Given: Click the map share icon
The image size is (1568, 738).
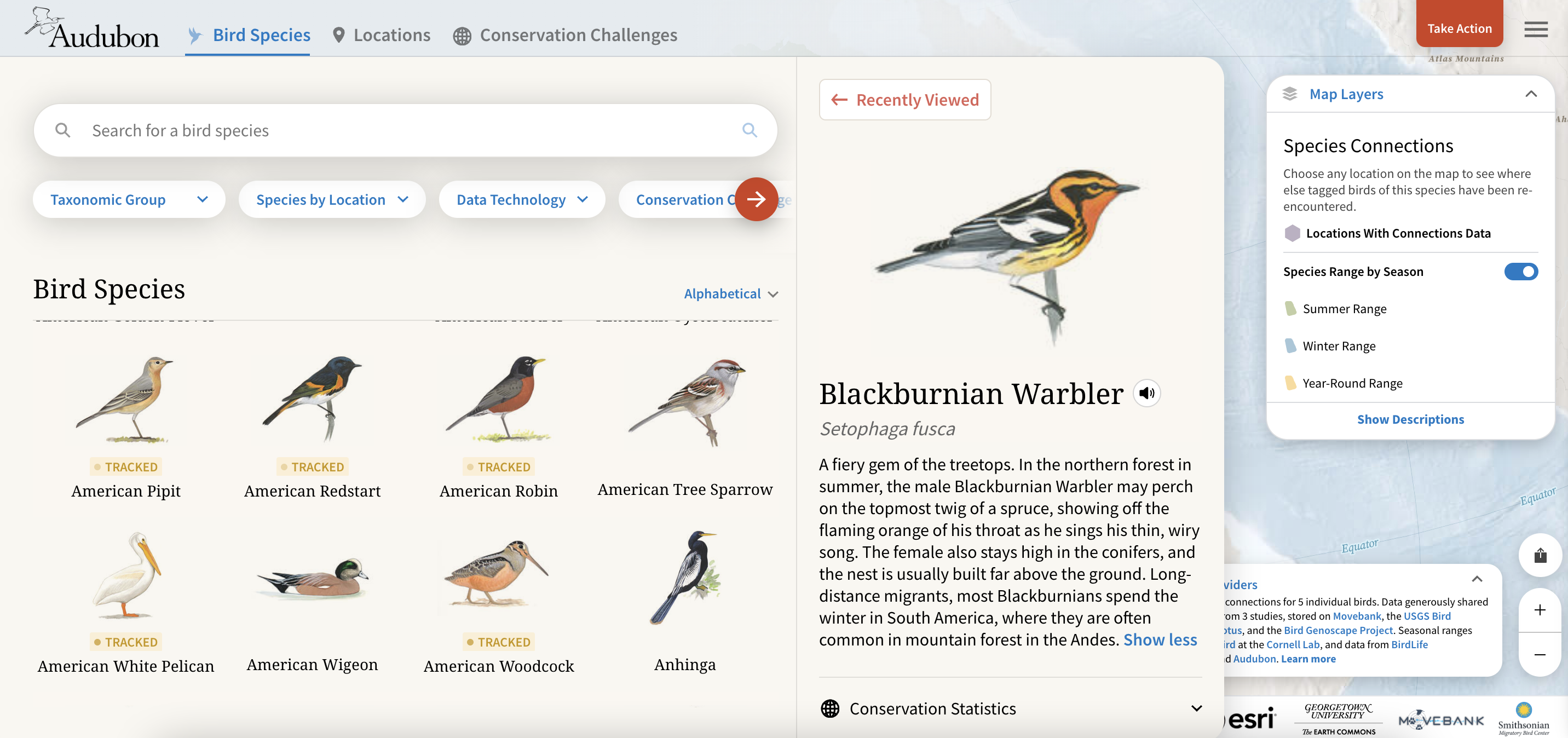Looking at the screenshot, I should coord(1540,555).
